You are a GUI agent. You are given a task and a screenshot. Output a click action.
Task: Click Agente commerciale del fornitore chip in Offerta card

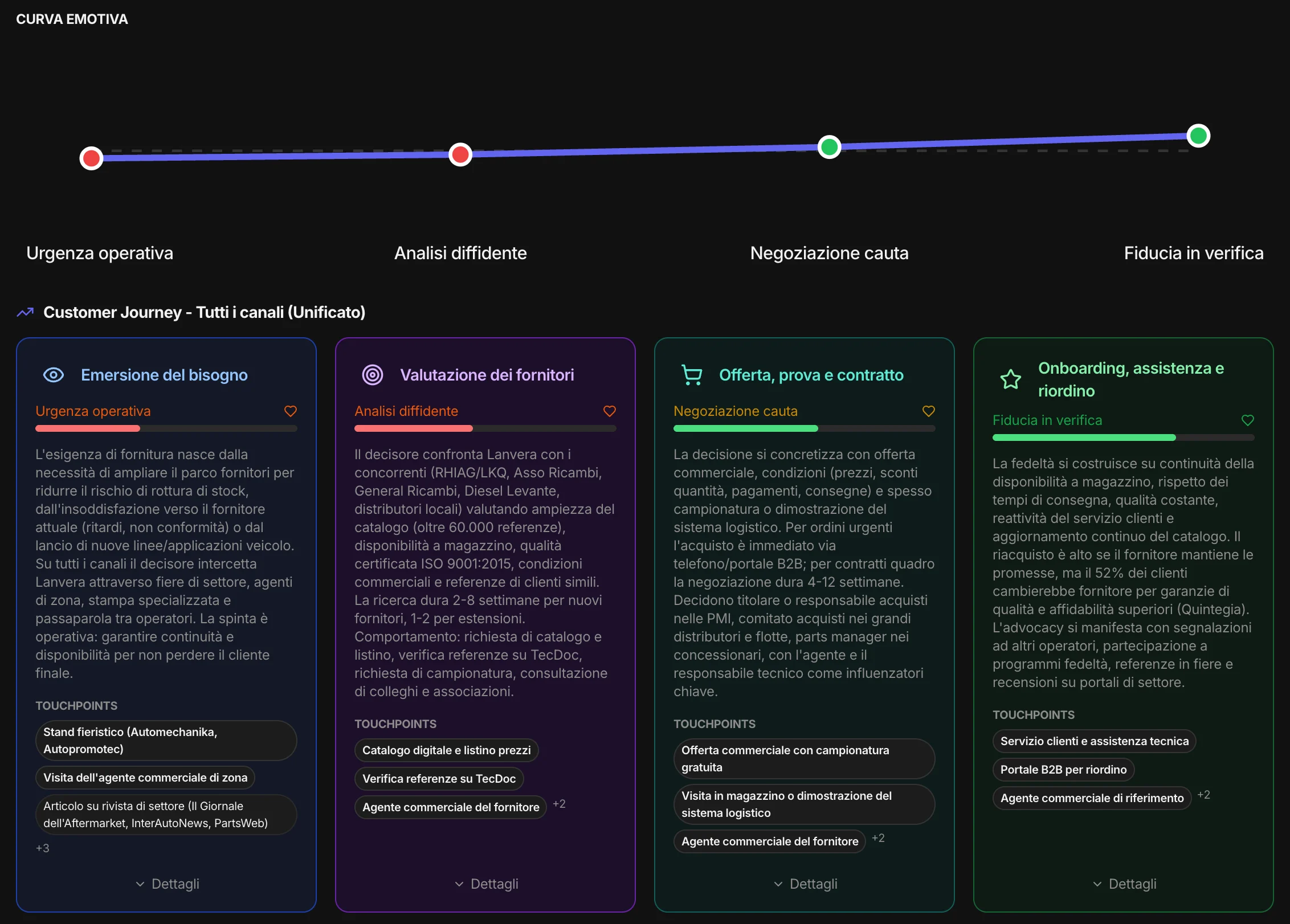coord(770,841)
